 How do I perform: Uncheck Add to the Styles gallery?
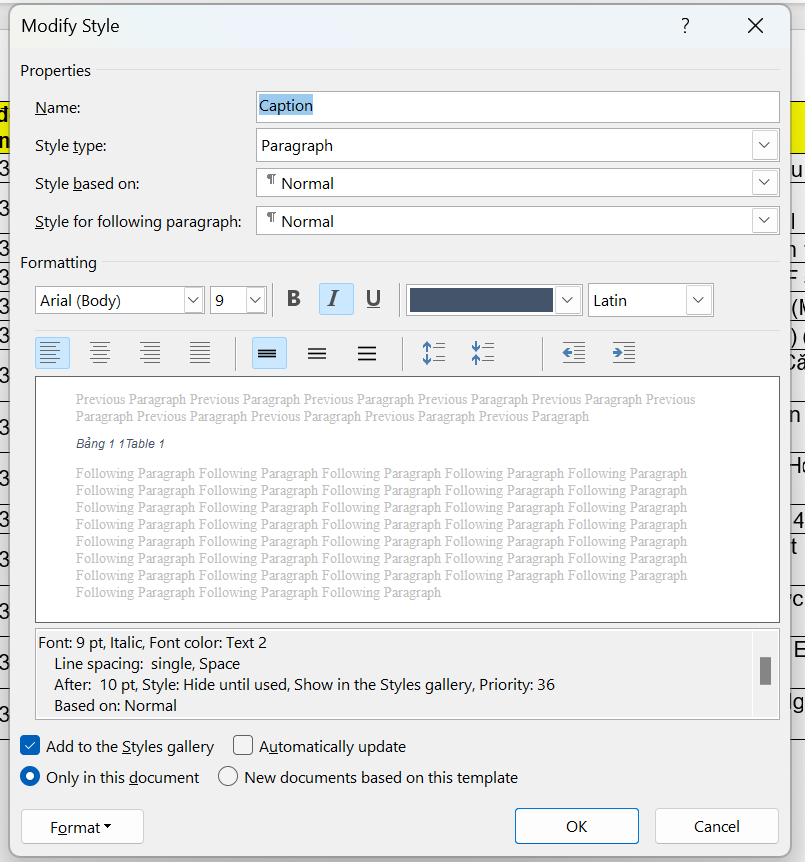(x=30, y=746)
